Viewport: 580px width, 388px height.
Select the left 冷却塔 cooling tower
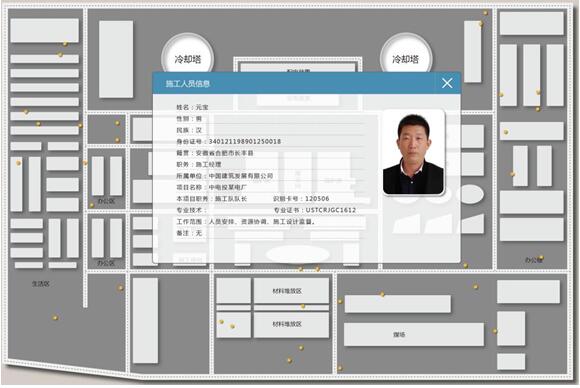tap(188, 58)
